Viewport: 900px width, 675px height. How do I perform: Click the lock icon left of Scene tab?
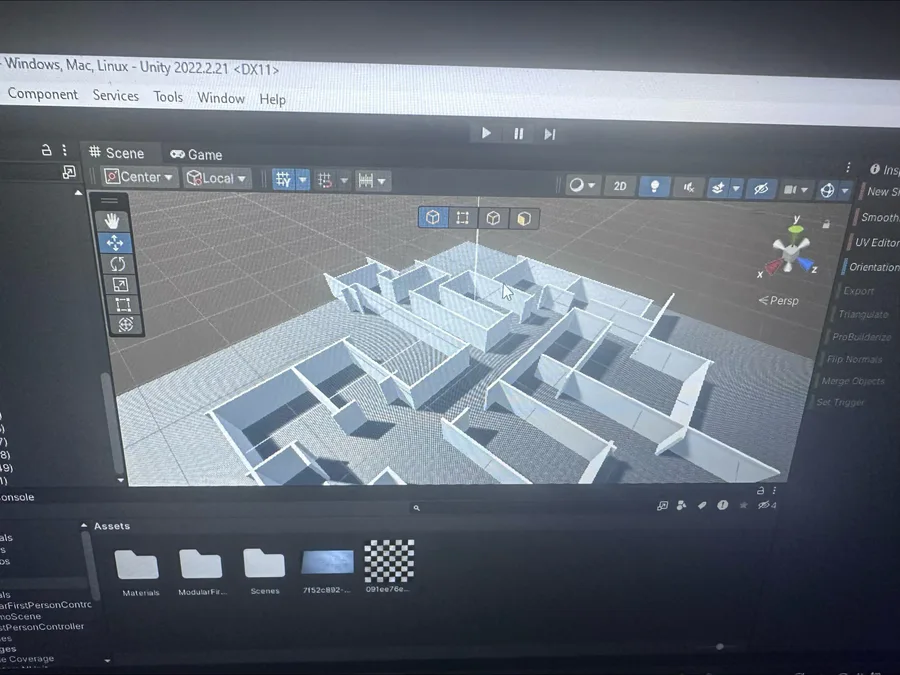point(46,150)
